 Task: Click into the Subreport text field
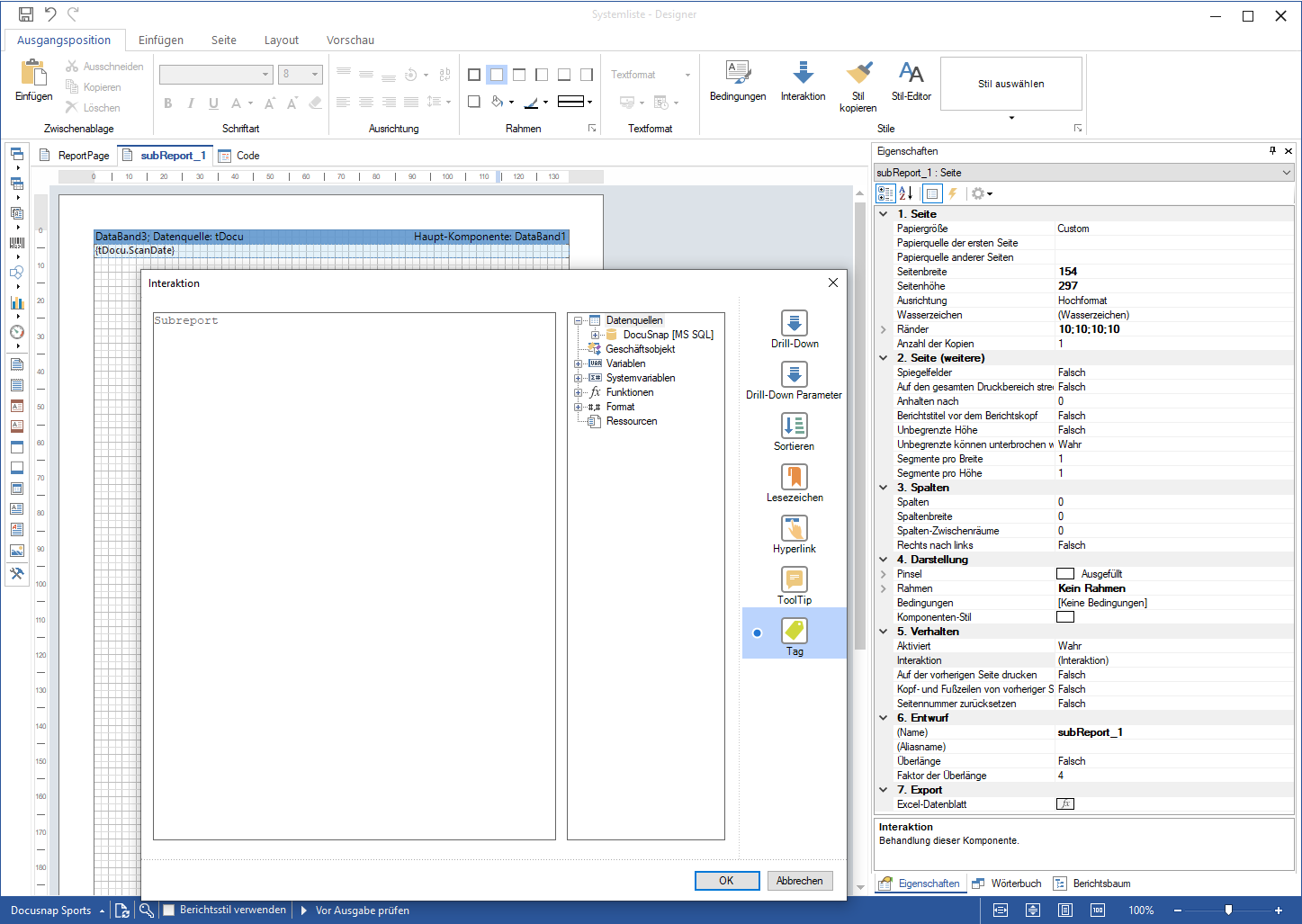pos(355,576)
